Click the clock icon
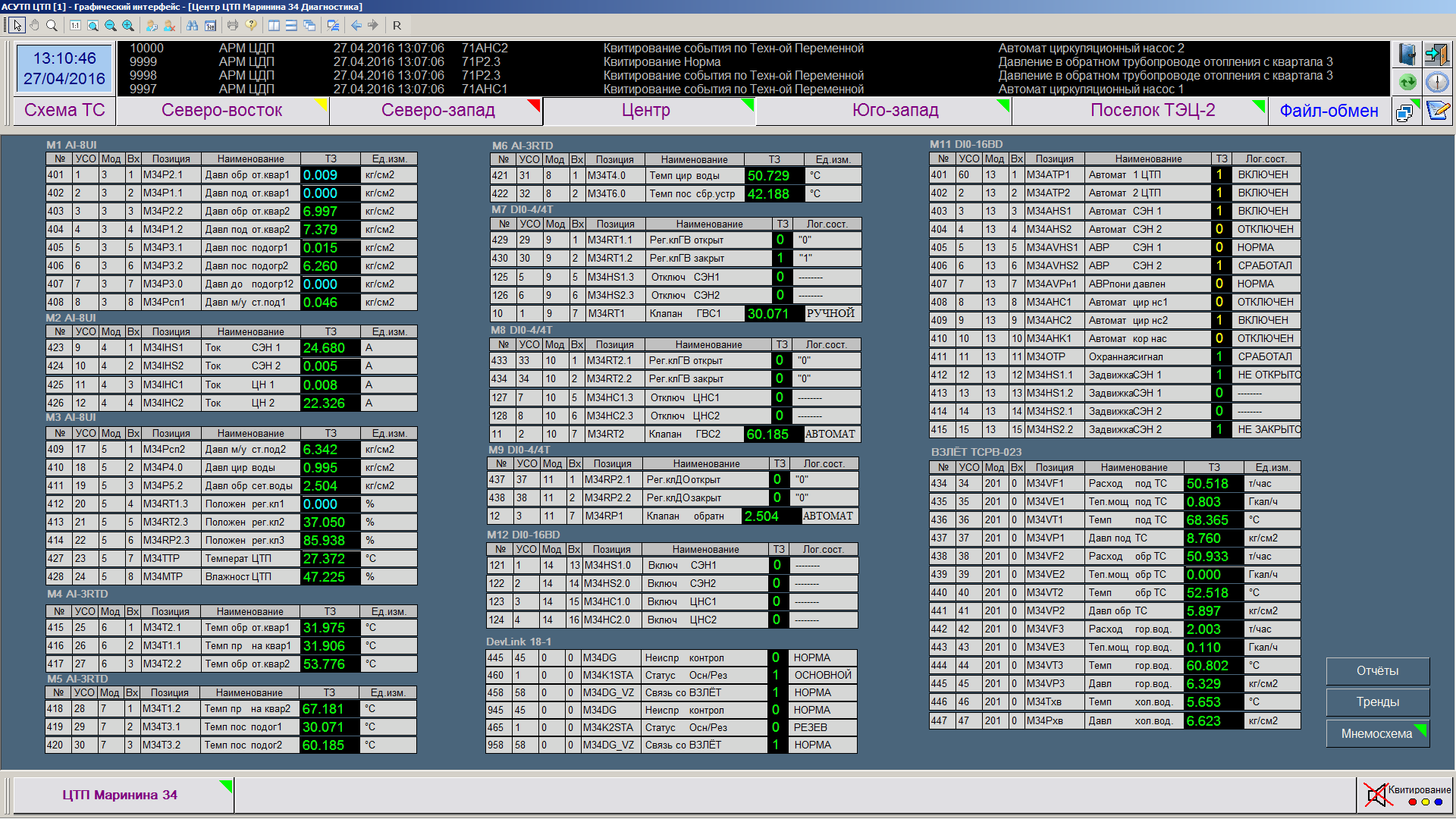The width and height of the screenshot is (1456, 819). click(x=1437, y=82)
